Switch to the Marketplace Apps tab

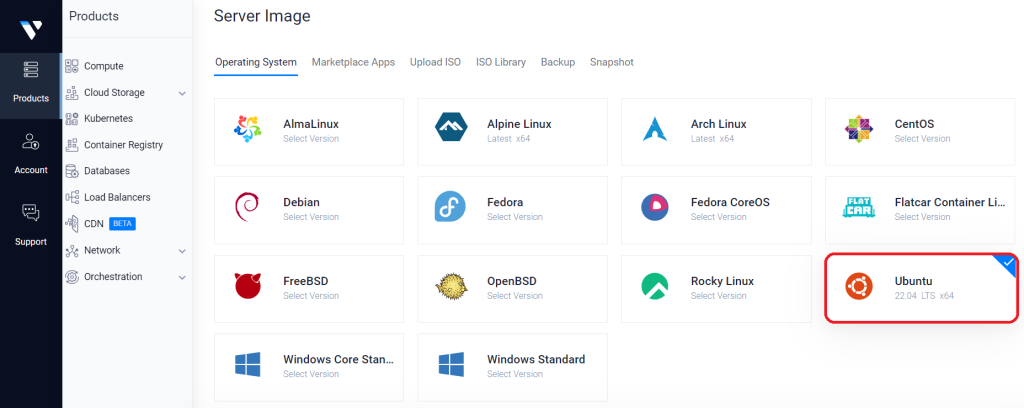[x=353, y=63]
